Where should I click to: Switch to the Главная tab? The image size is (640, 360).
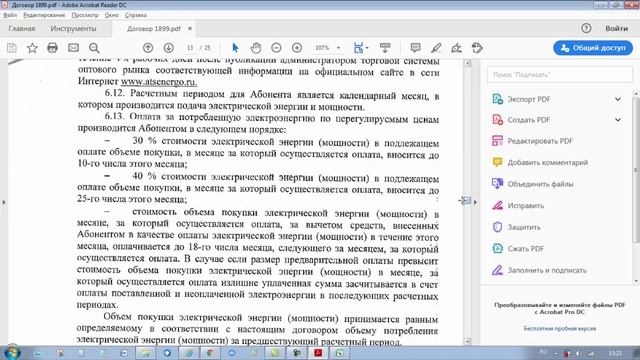click(22, 29)
